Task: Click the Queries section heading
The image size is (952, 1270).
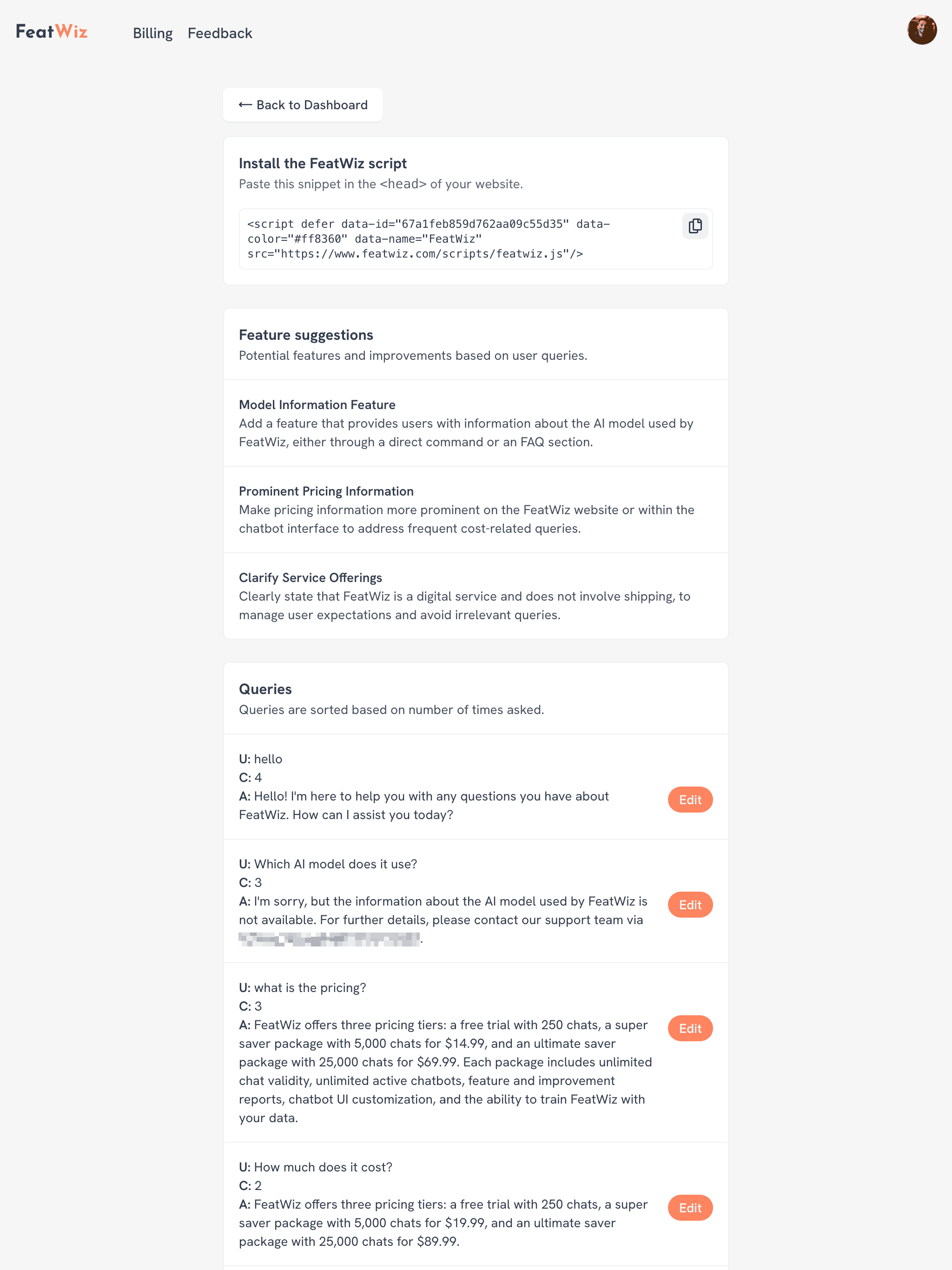Action: (x=264, y=689)
